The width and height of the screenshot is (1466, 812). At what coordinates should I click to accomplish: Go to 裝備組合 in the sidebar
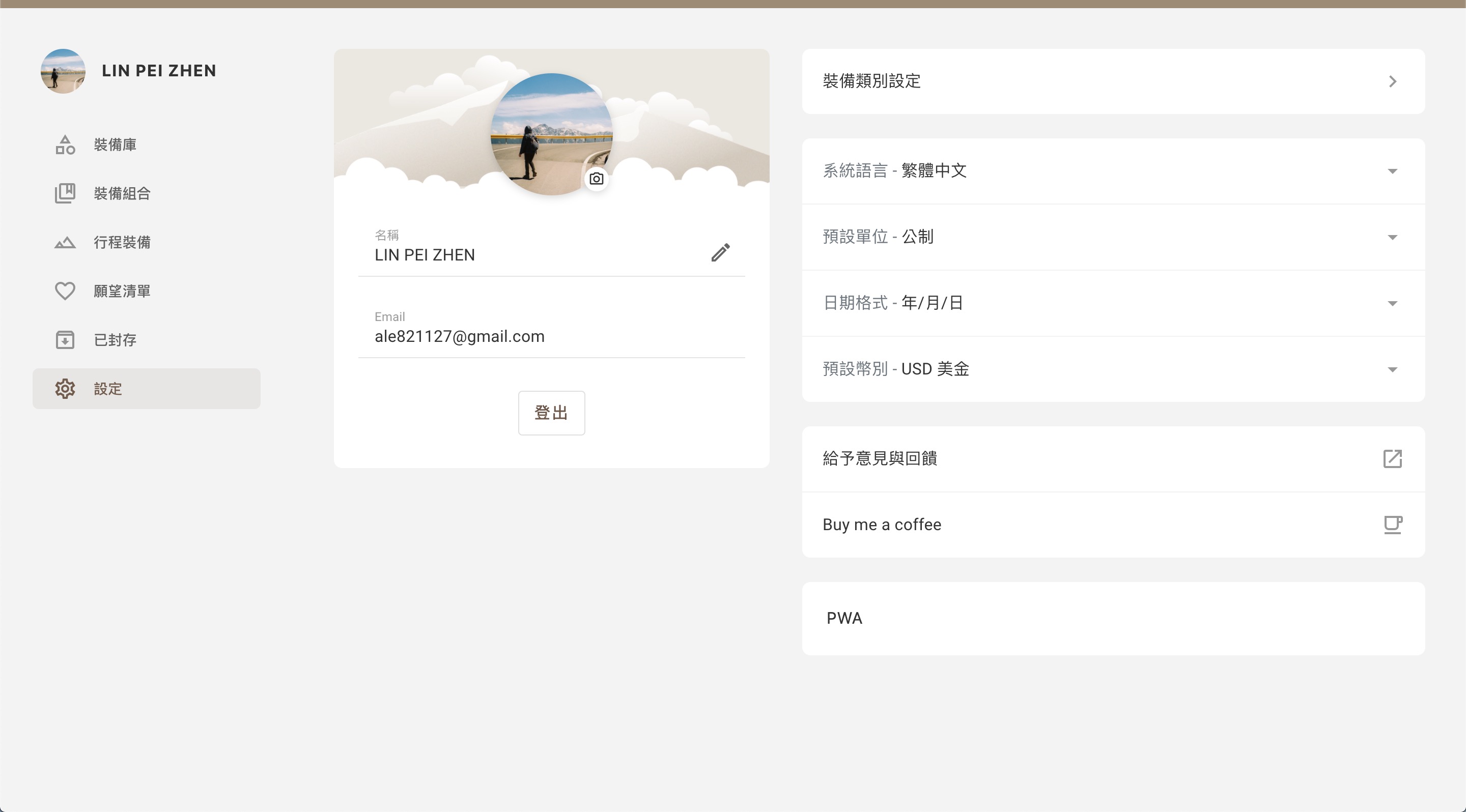click(x=146, y=193)
